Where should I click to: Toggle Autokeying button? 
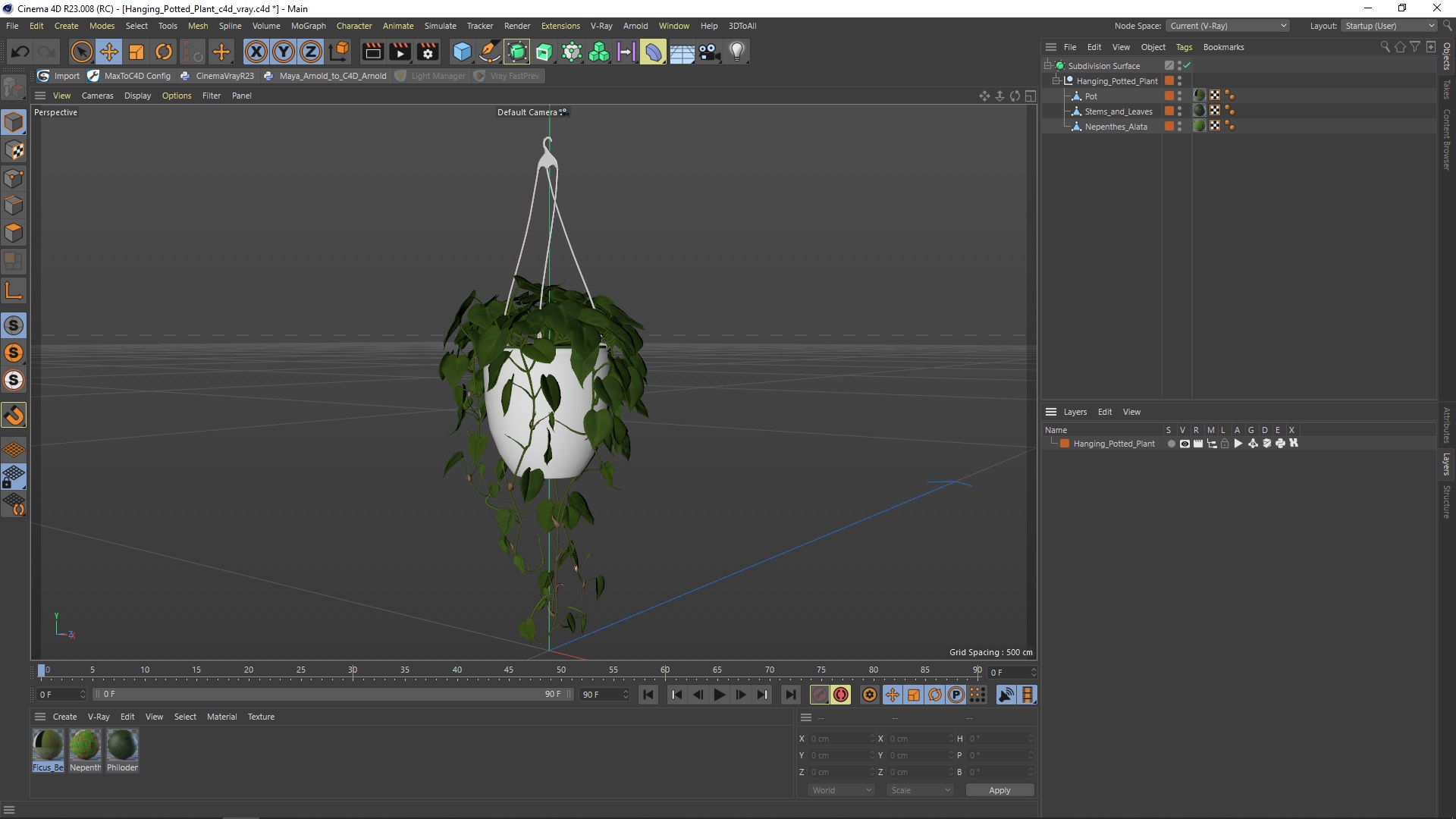841,695
